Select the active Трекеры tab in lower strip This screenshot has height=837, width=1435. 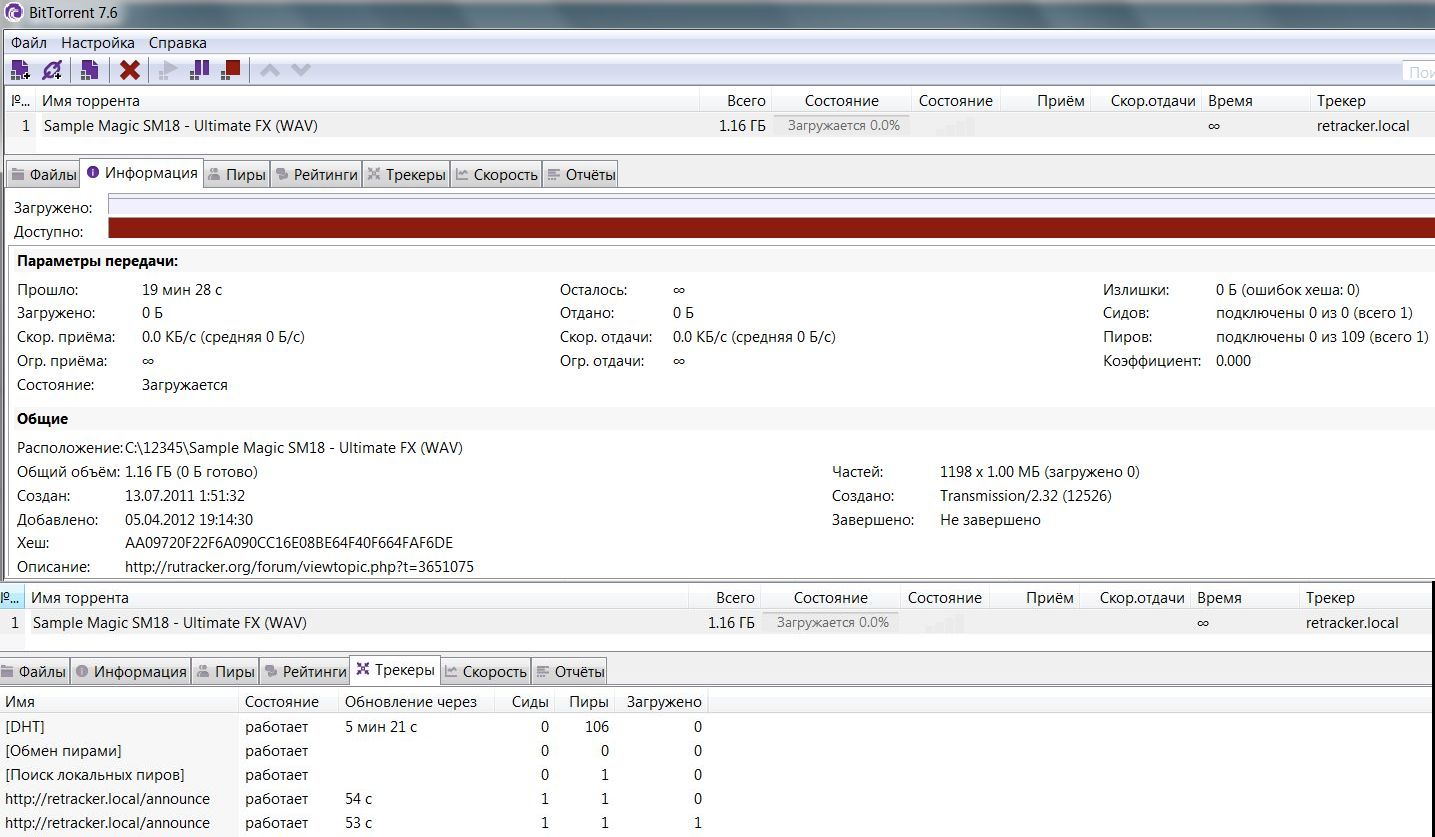click(395, 670)
